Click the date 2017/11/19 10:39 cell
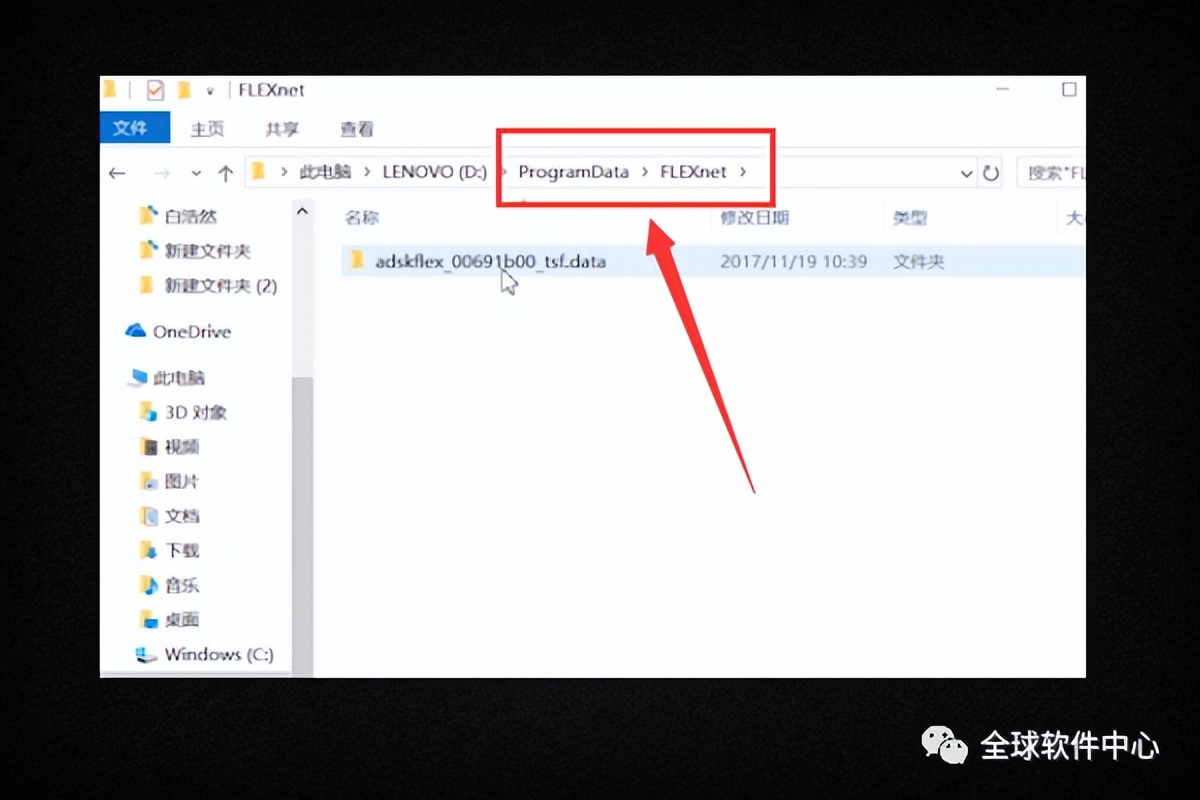This screenshot has height=800, width=1200. point(793,262)
